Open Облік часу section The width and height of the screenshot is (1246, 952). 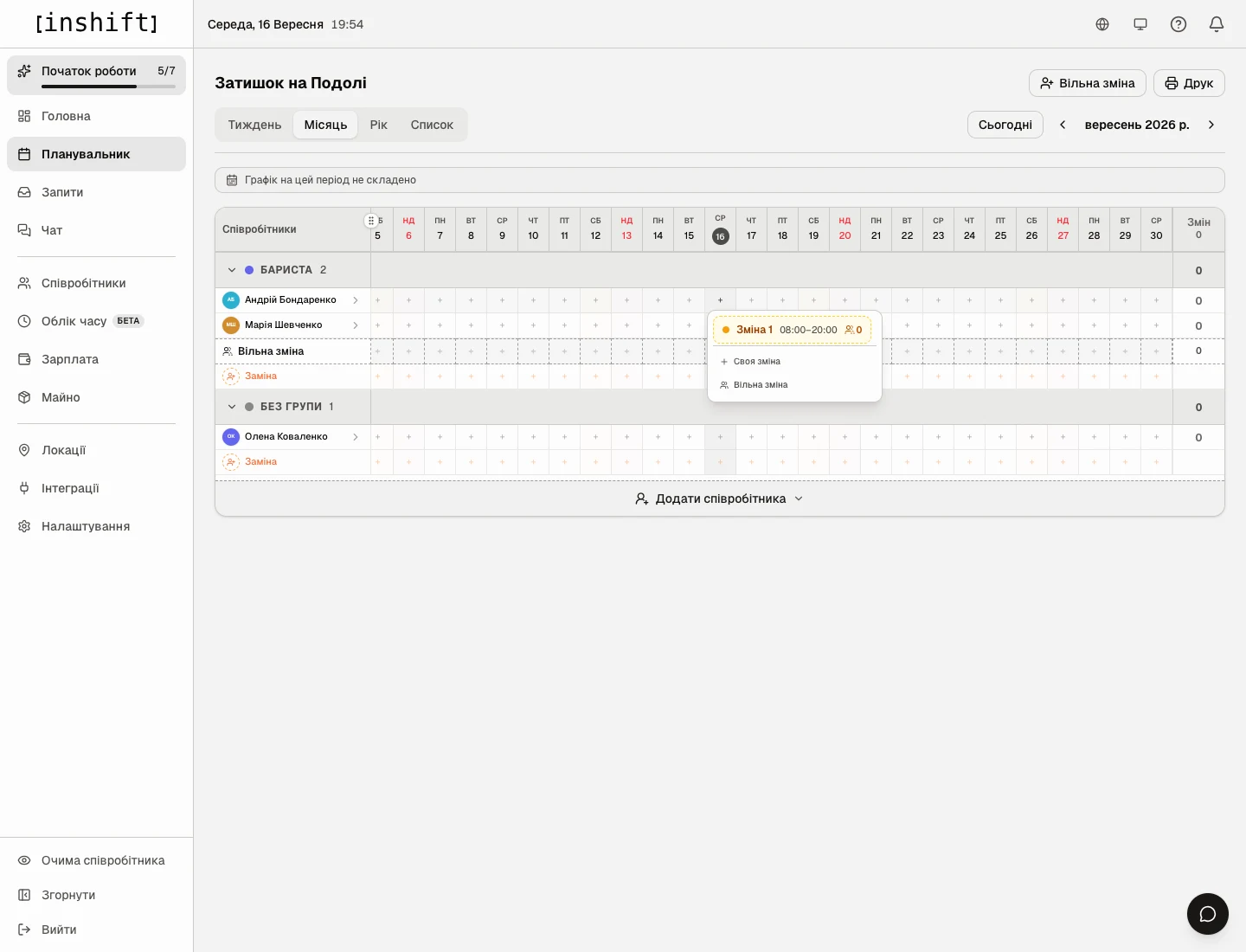point(96,321)
